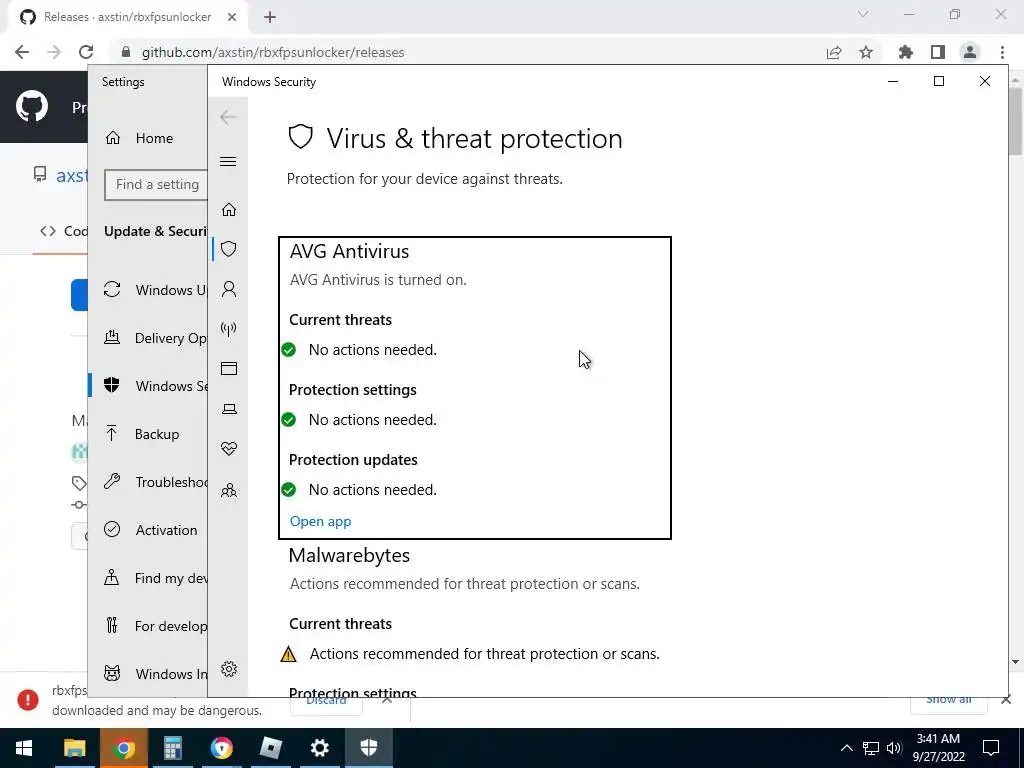The width and height of the screenshot is (1024, 768).
Task: Open Windows Security settings gear icon
Action: click(x=229, y=669)
